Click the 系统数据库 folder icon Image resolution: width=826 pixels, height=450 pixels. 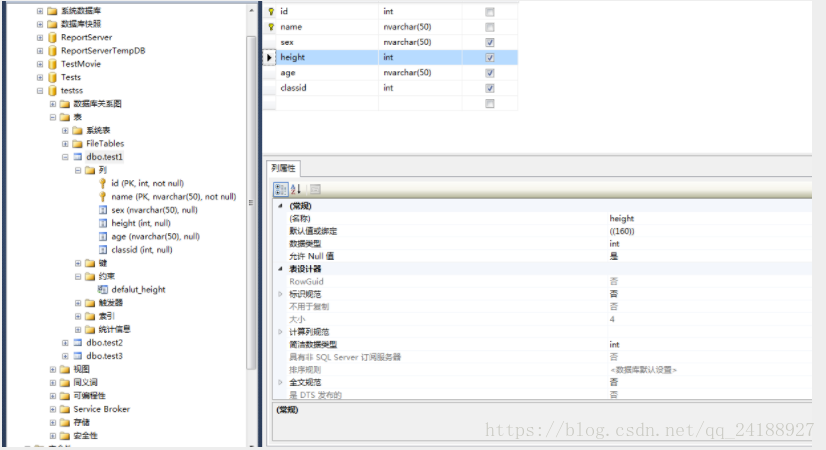[x=52, y=11]
